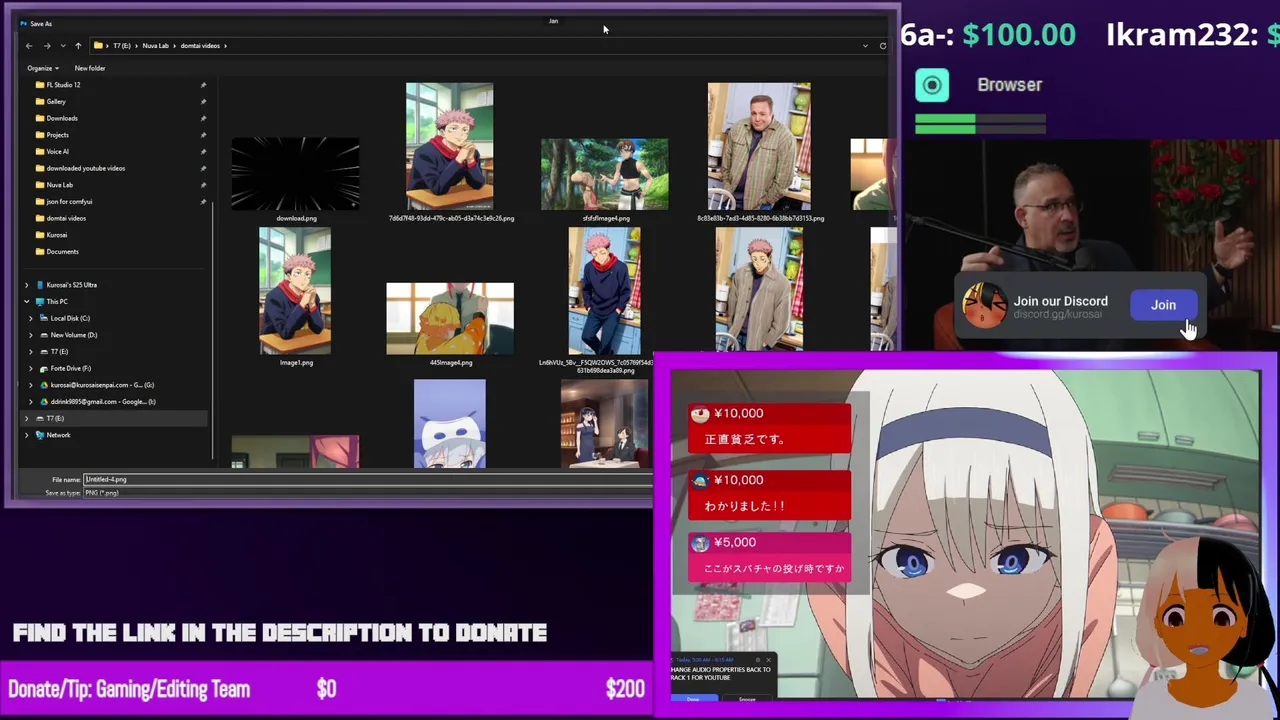Screen dimensions: 1280x720
Task: Expand Forte Drive (F:) tree node
Action: (31, 368)
